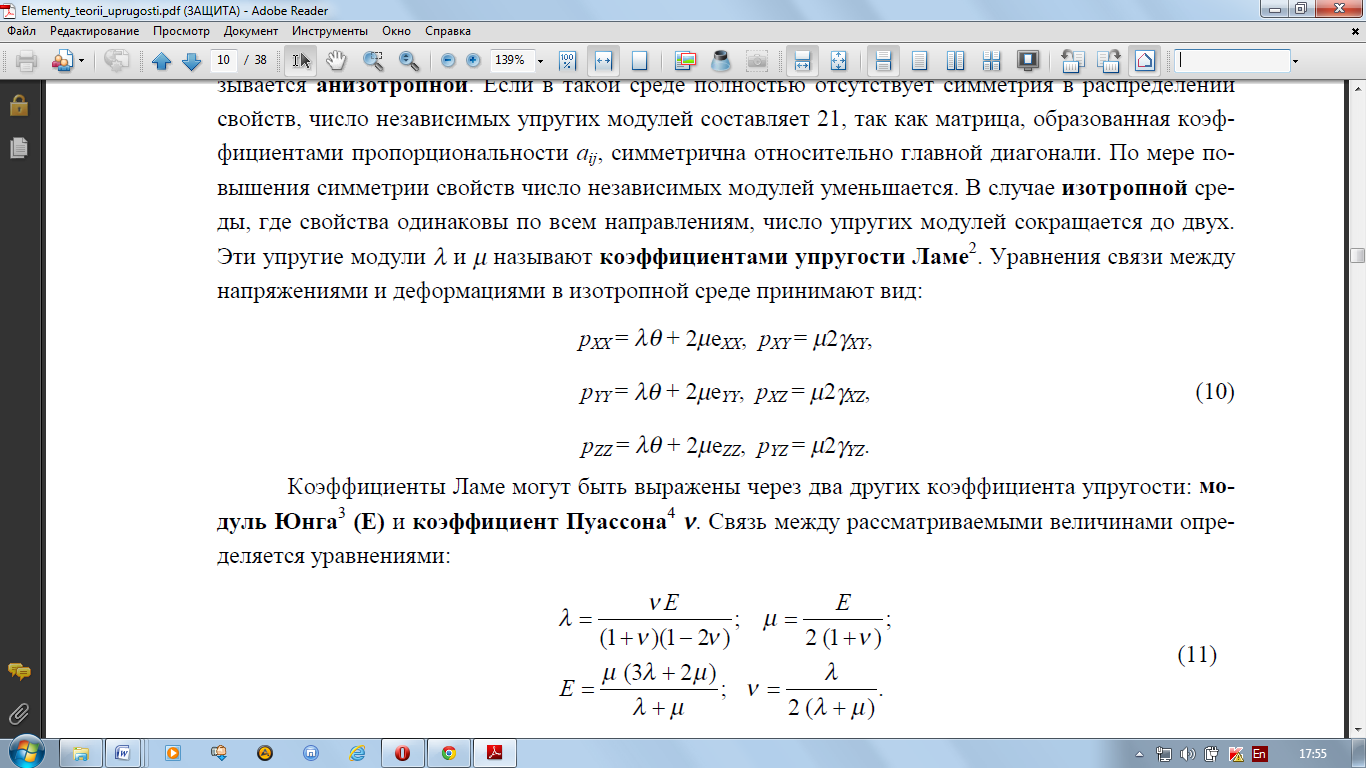
Task: Switch to Two-Up Continuous layout
Action: [x=991, y=60]
